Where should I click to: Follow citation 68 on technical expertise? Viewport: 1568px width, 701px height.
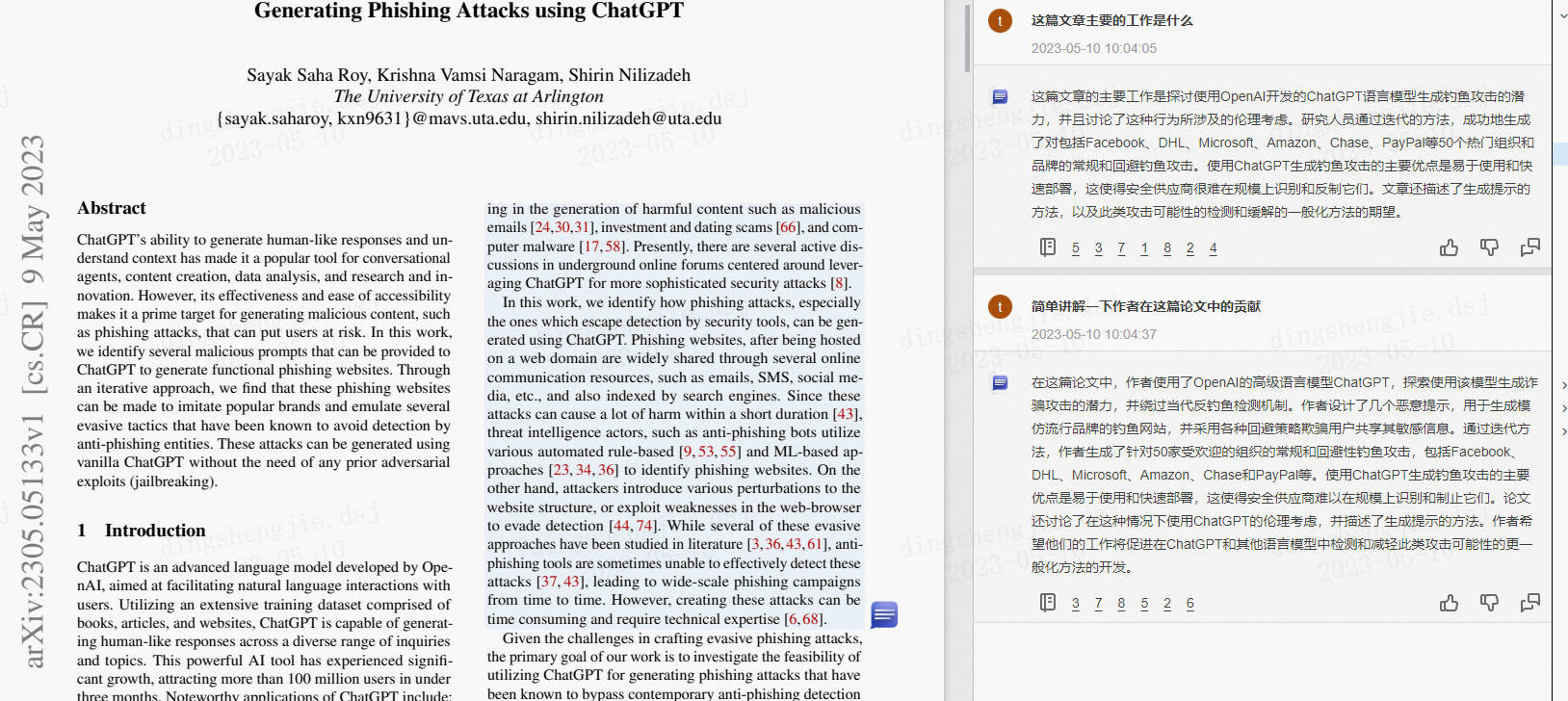pos(811,619)
